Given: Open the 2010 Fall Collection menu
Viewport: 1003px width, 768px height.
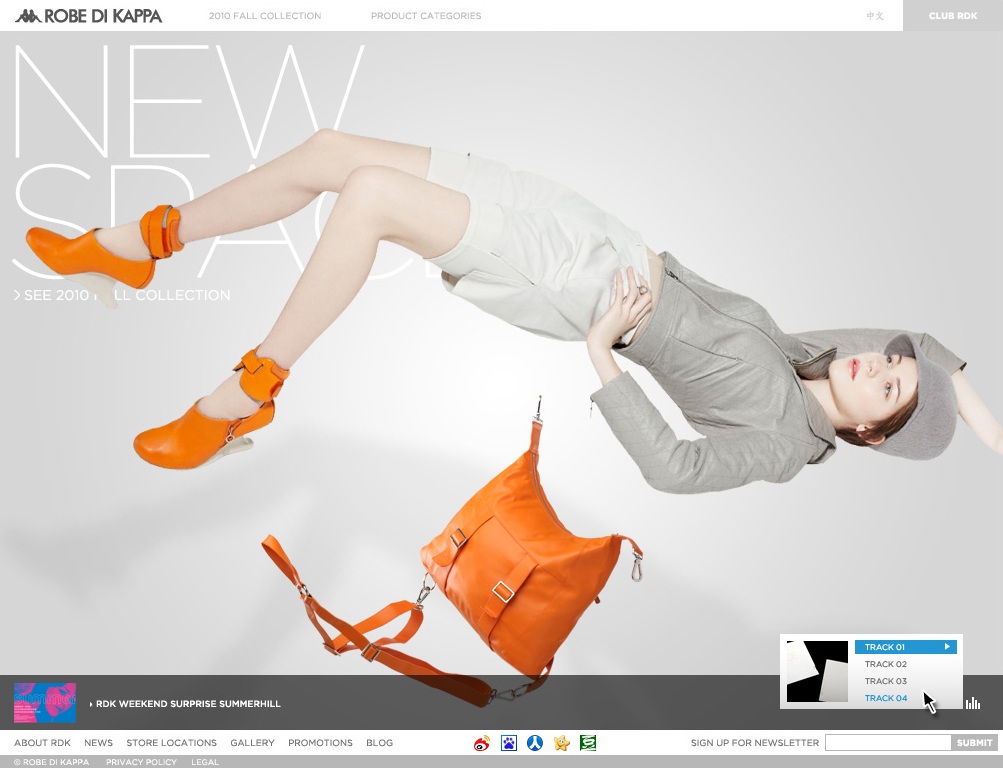Looking at the screenshot, I should [265, 16].
